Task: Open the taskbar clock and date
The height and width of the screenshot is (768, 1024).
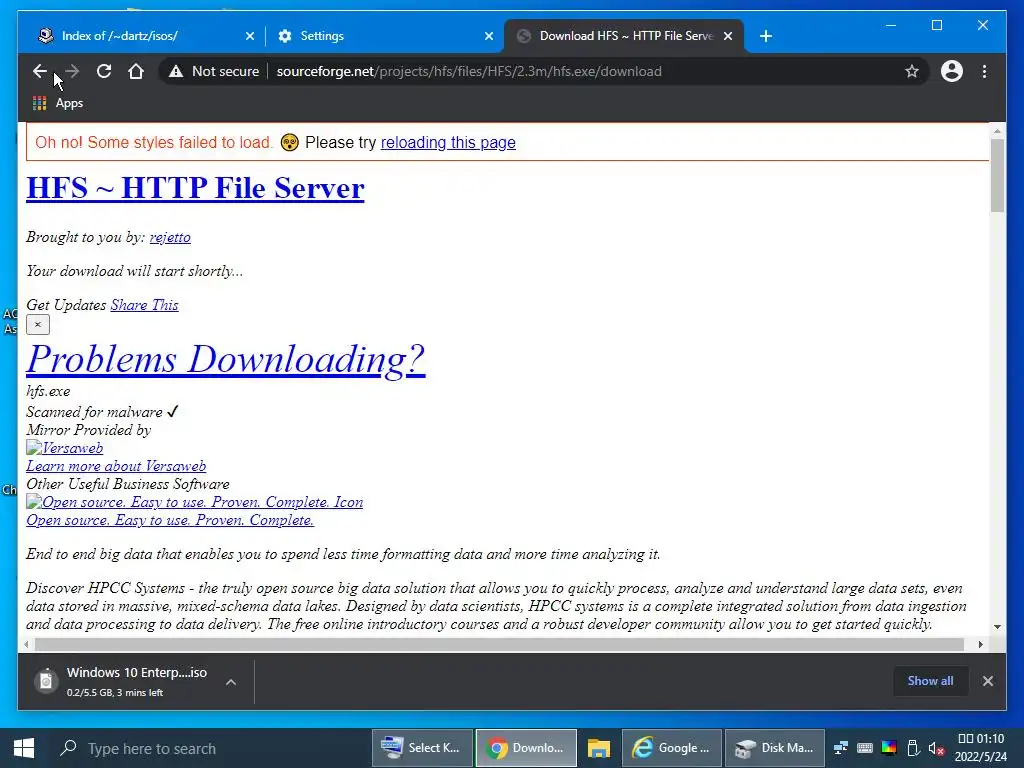Action: (x=981, y=748)
